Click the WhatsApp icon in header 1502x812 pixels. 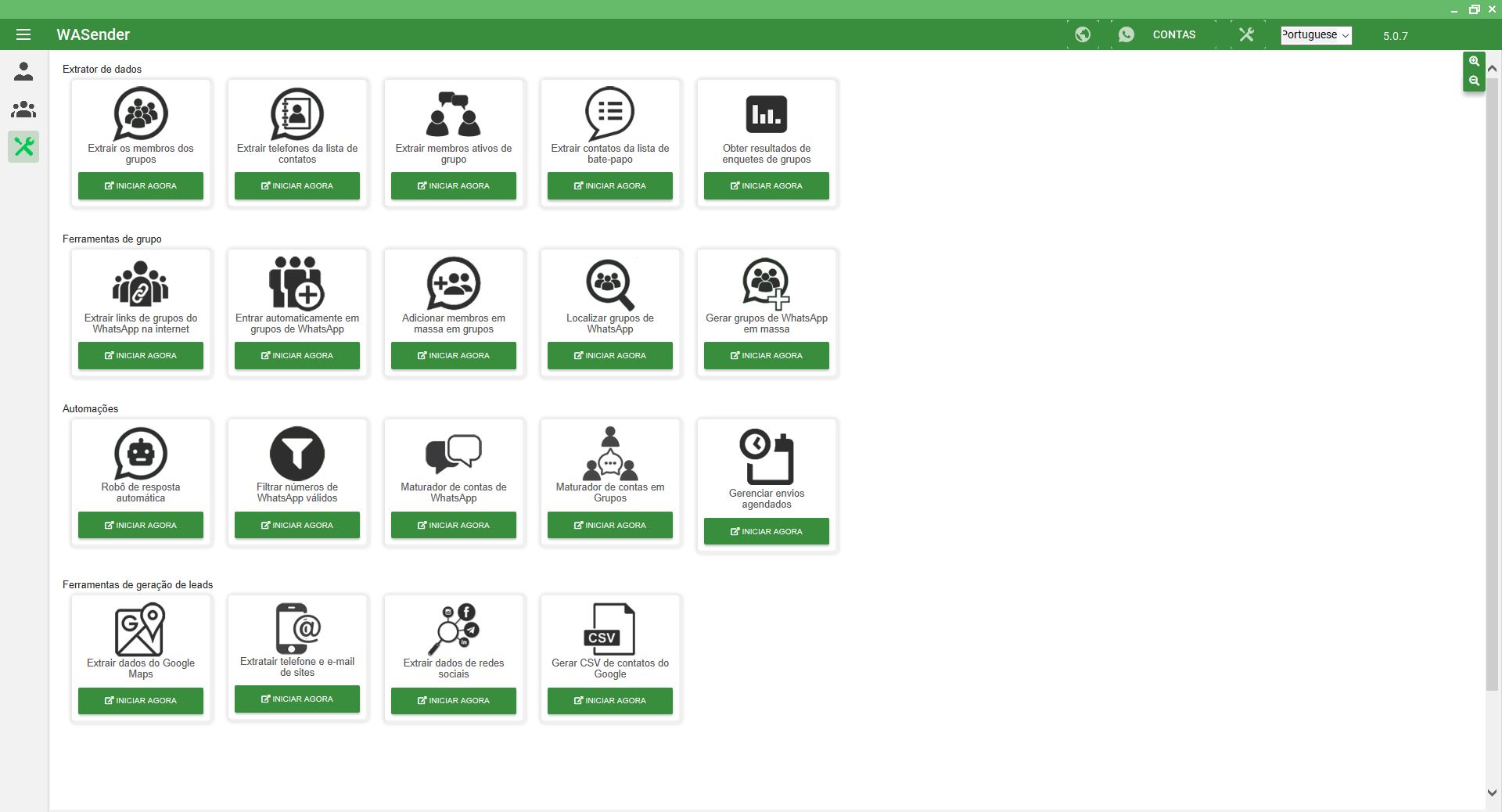(x=1126, y=34)
